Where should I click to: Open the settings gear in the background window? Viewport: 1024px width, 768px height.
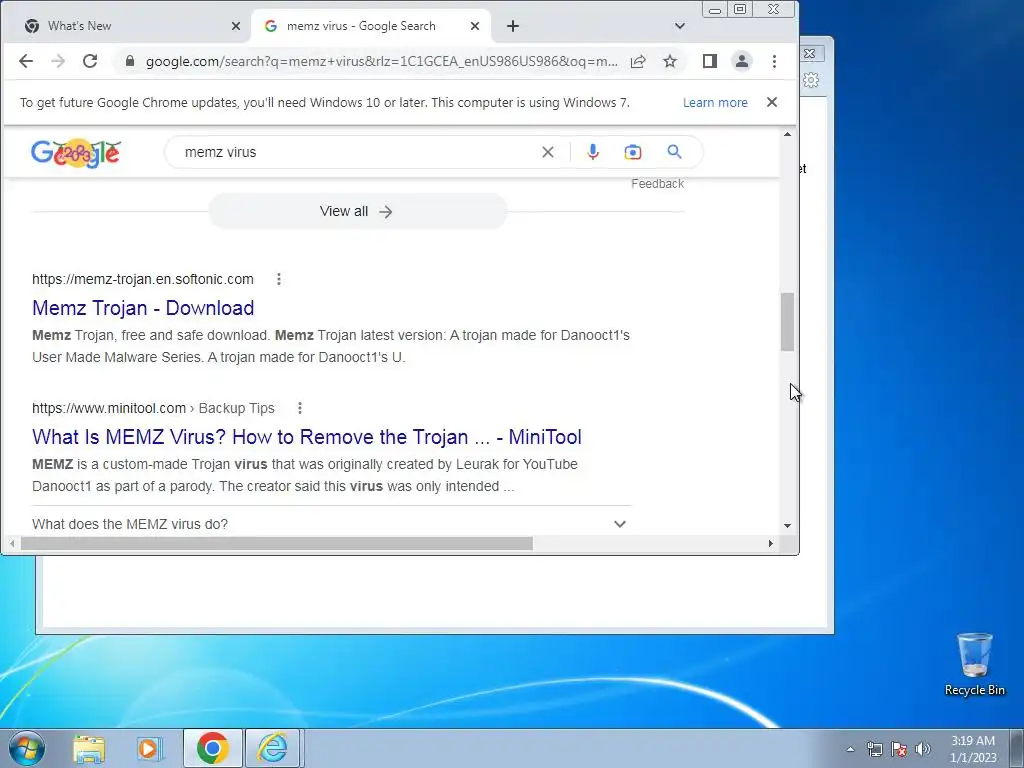point(811,80)
